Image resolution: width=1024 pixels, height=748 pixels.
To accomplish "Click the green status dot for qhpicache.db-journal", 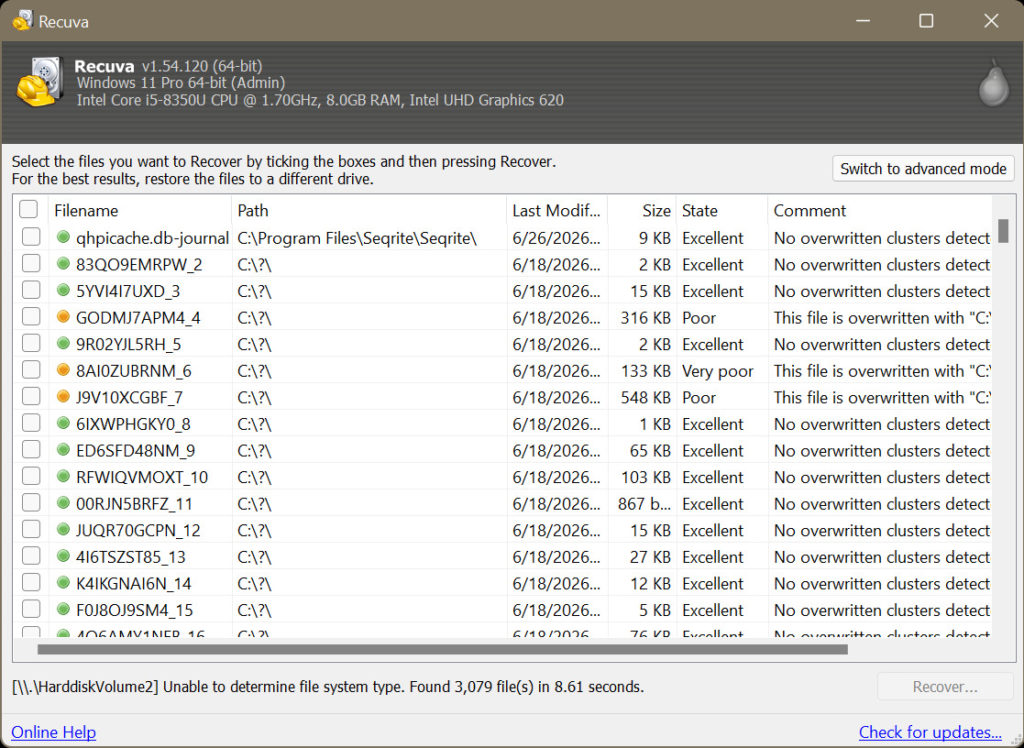I will [63, 237].
